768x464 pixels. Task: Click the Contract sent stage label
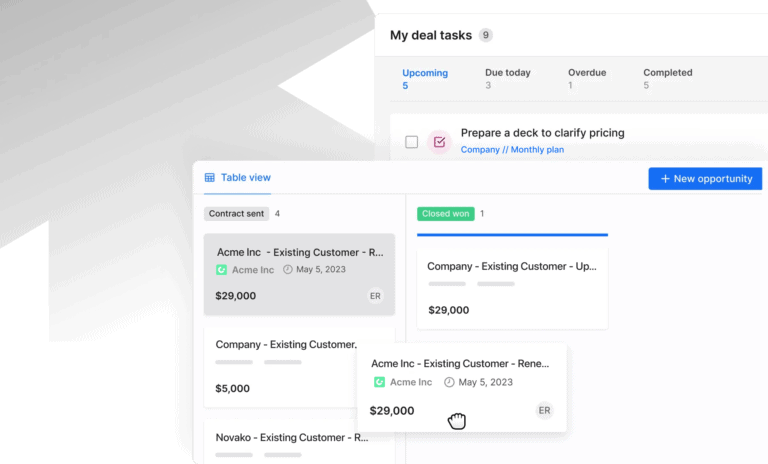point(236,214)
